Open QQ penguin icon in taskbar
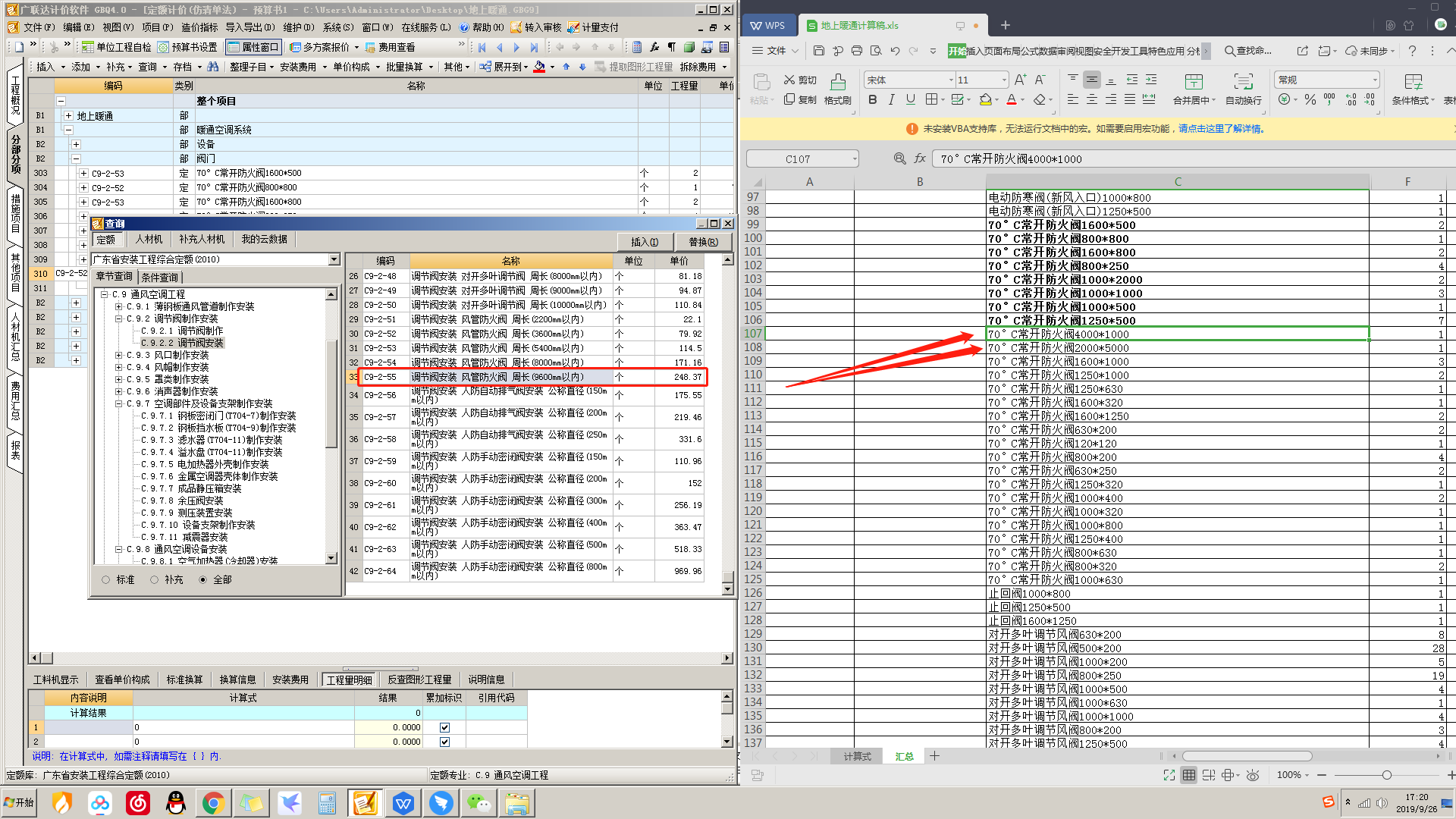 176,803
